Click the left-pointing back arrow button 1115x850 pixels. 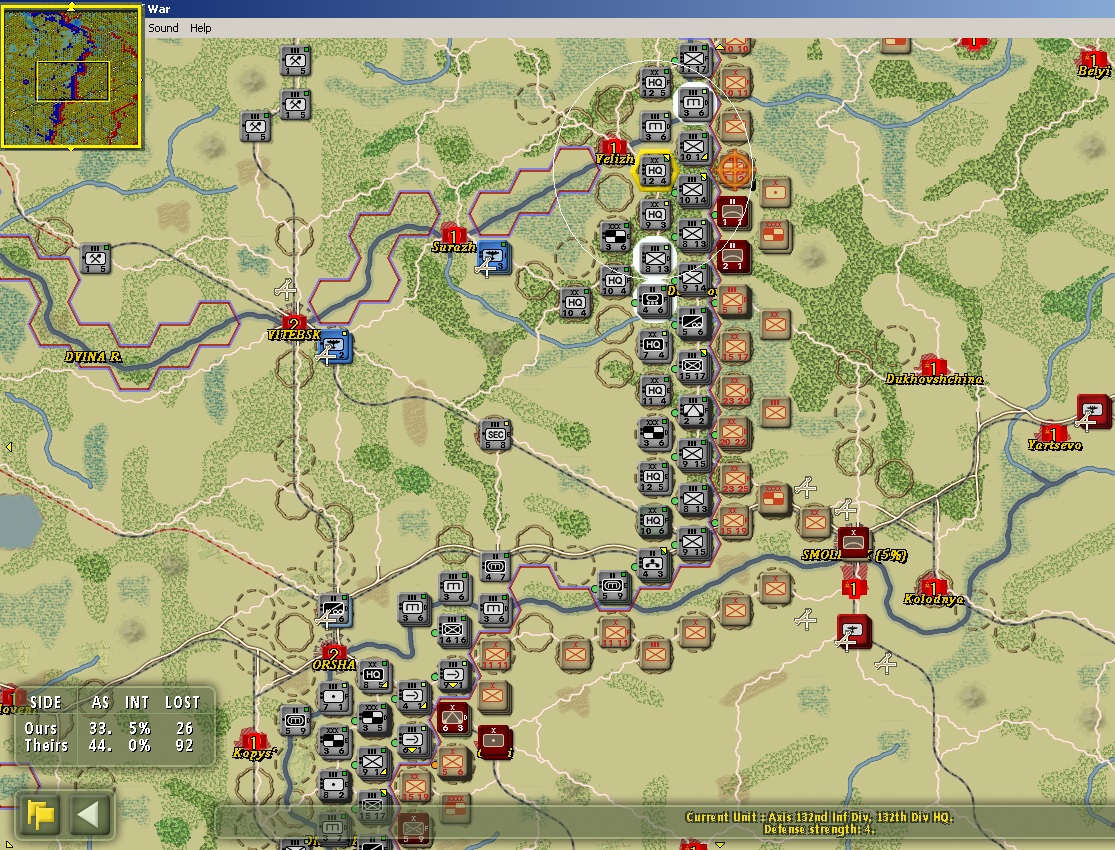[90, 814]
